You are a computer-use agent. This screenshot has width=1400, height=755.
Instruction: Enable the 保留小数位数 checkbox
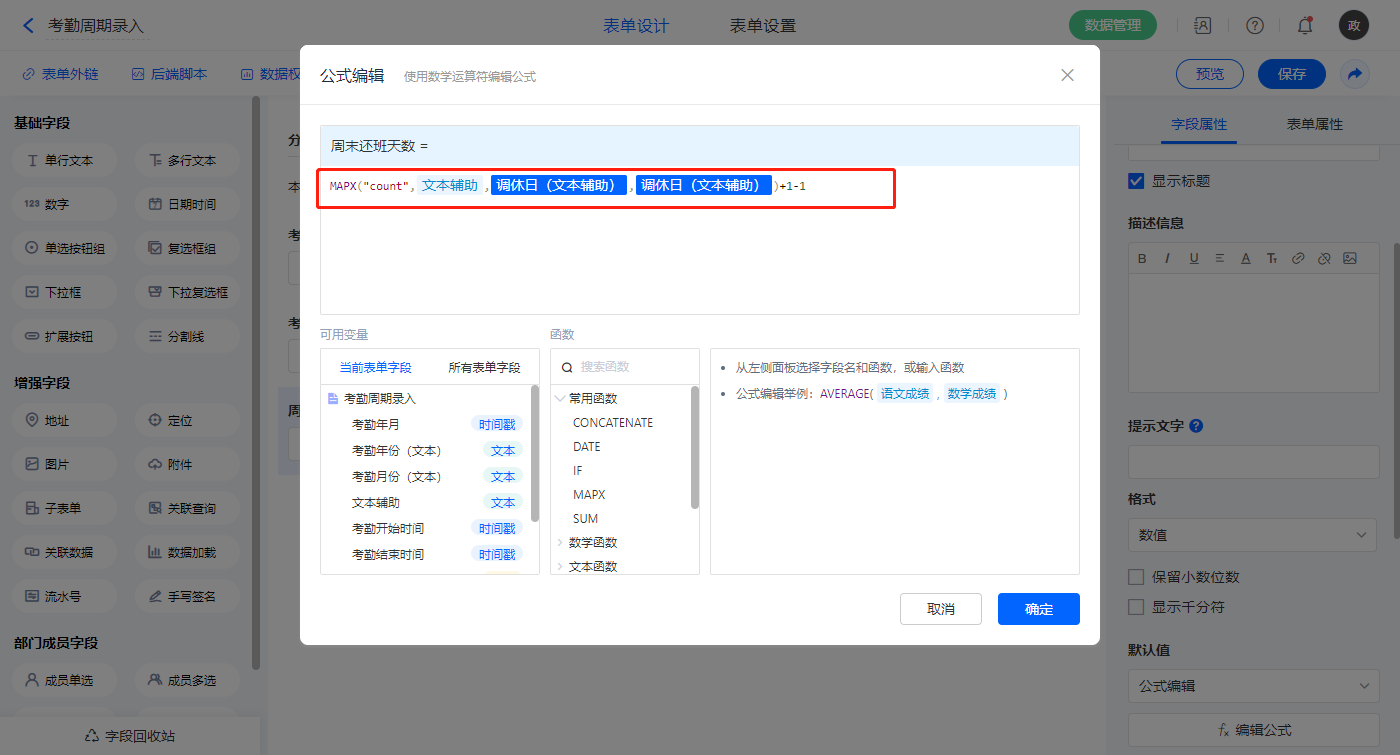1136,577
